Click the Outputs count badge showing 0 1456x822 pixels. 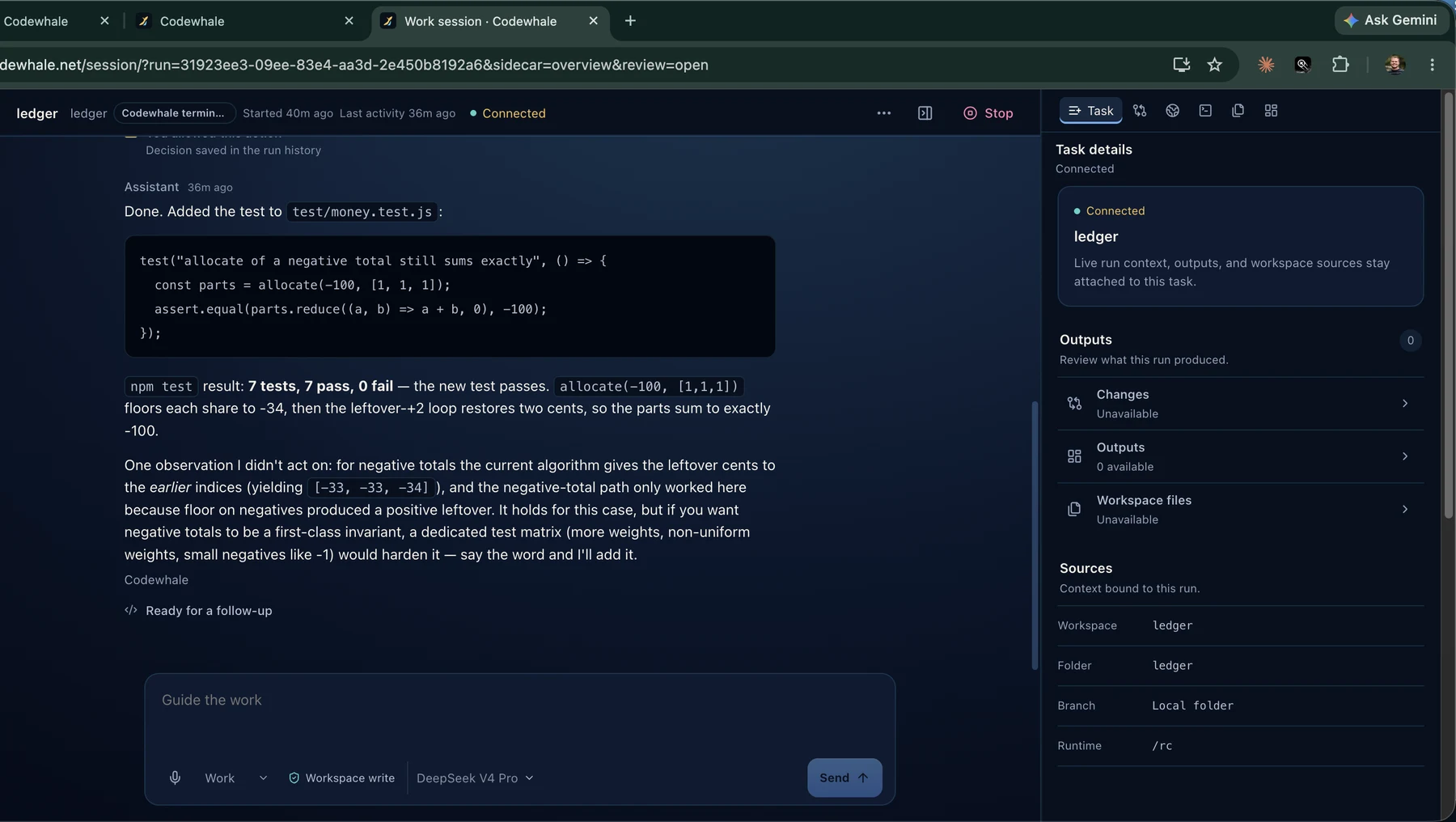click(x=1410, y=341)
